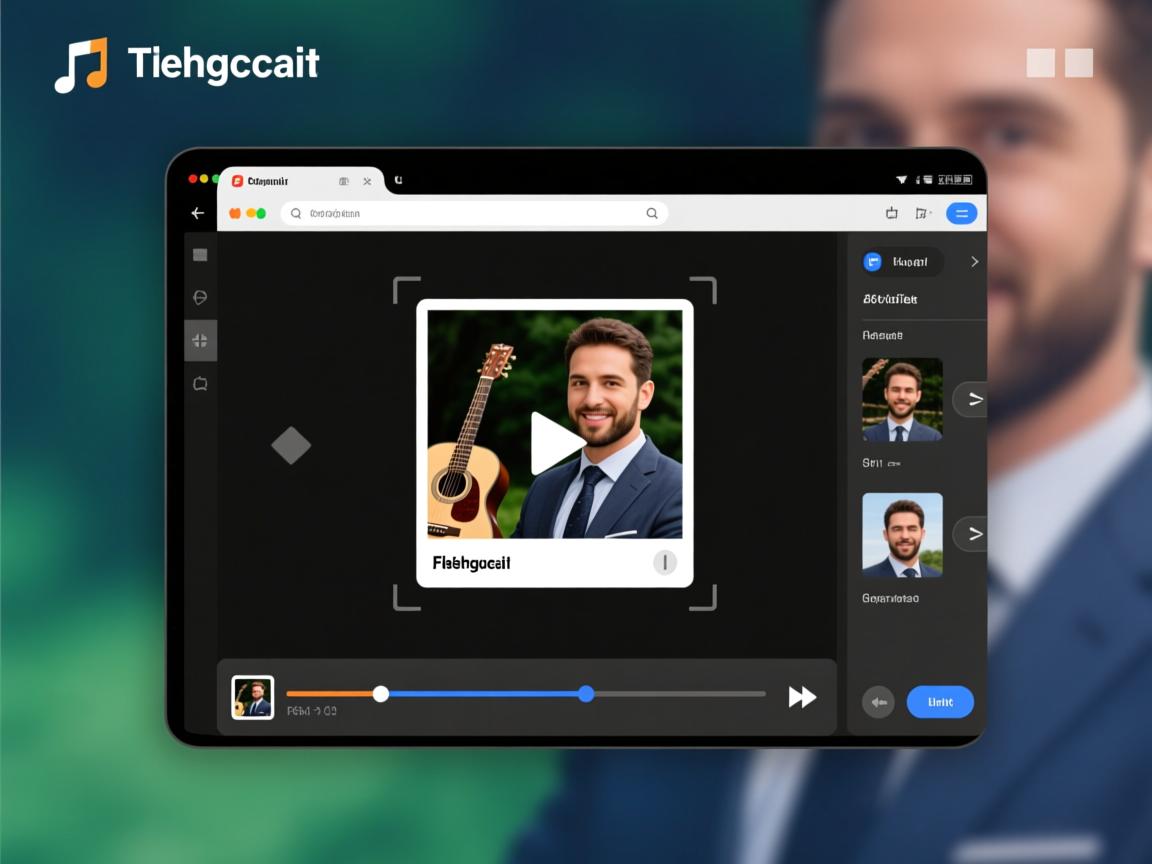1152x864 pixels.
Task: Click the magnifier icon in the search bar
Action: [x=652, y=213]
